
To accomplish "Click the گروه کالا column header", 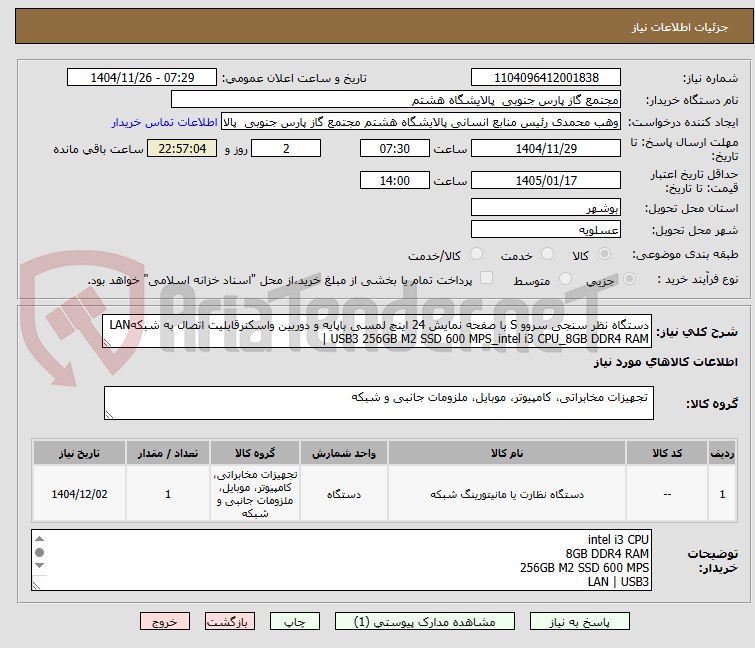I will coord(255,453).
